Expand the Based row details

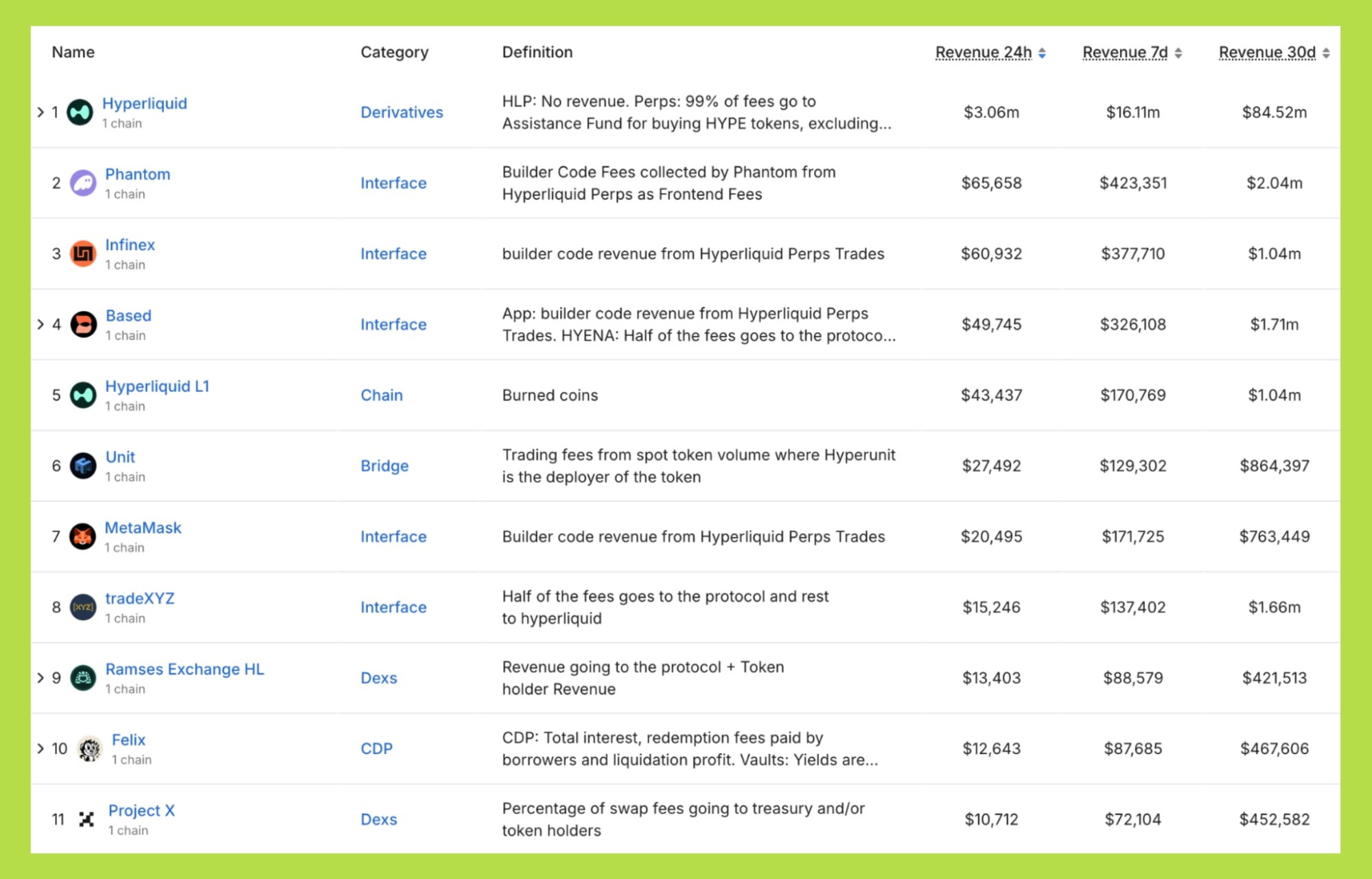[40, 324]
